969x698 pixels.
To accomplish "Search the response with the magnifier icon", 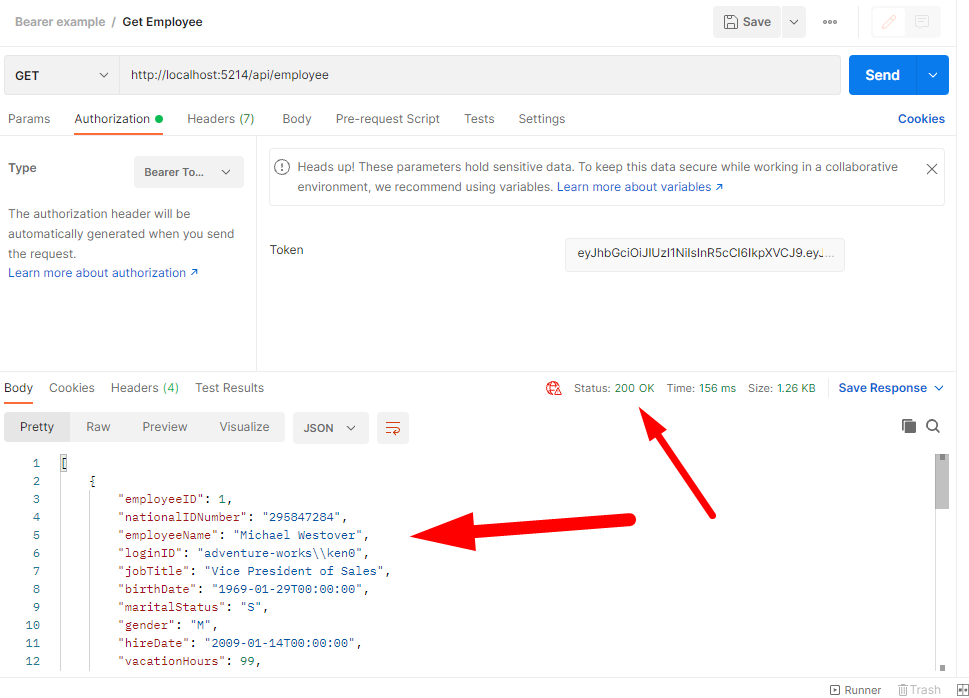I will pyautogui.click(x=933, y=426).
